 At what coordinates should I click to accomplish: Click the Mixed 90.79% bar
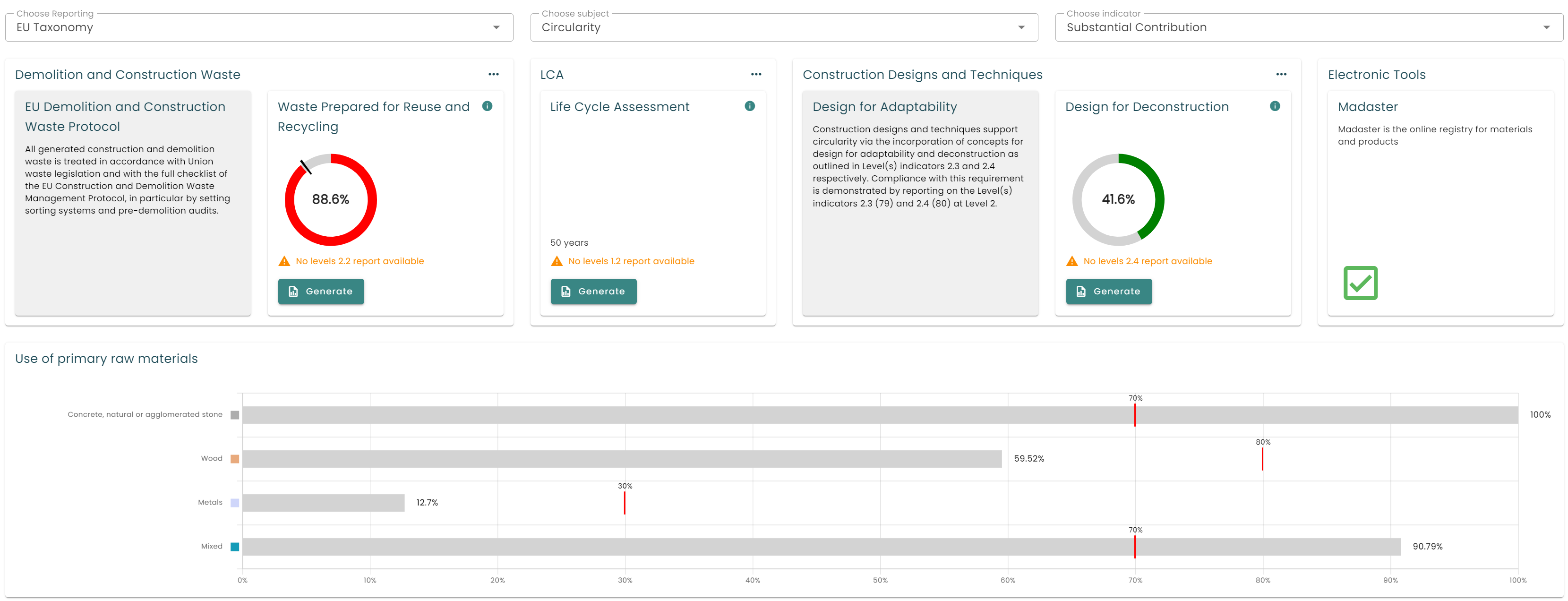point(822,546)
